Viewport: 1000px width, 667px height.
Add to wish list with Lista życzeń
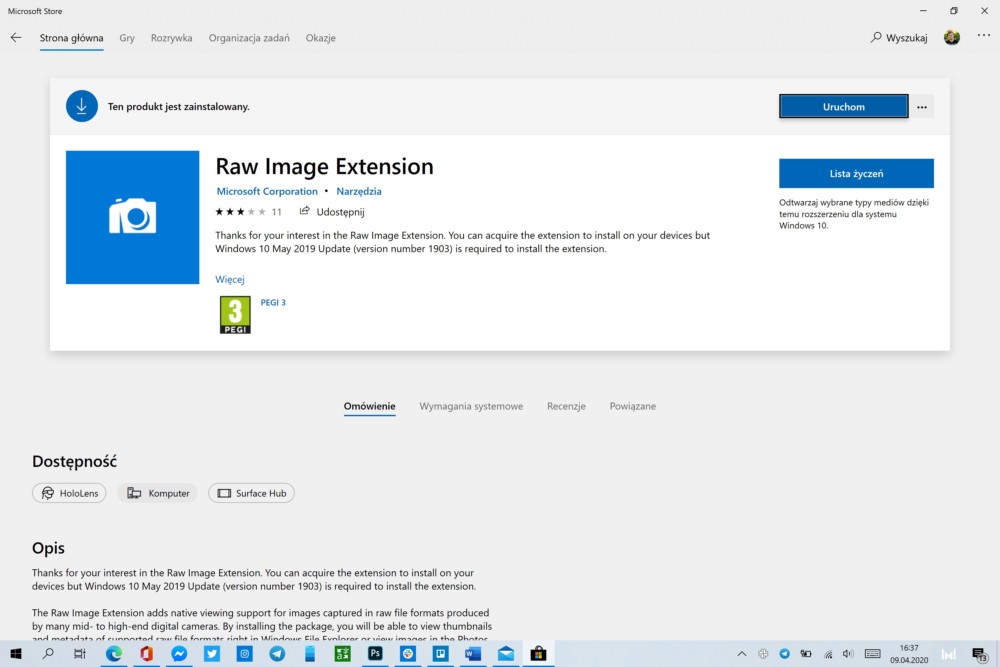(x=856, y=173)
